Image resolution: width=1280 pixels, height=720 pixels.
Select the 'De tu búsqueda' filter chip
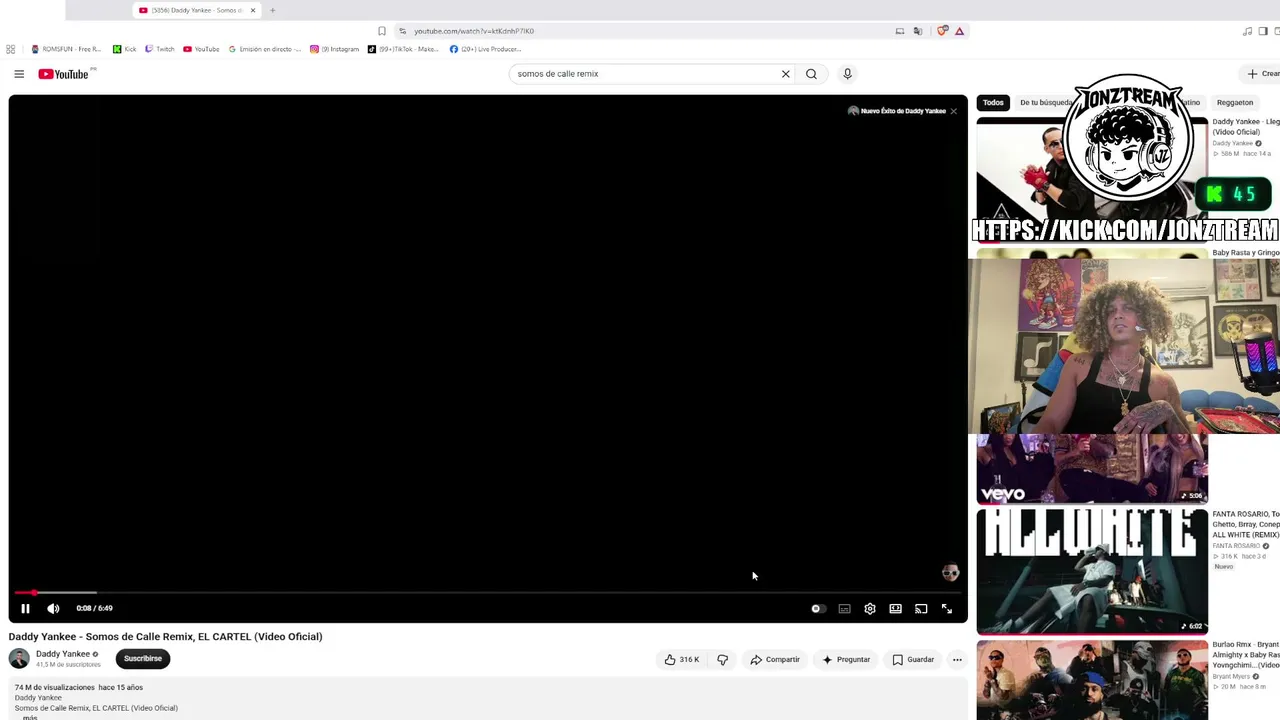click(x=1045, y=102)
